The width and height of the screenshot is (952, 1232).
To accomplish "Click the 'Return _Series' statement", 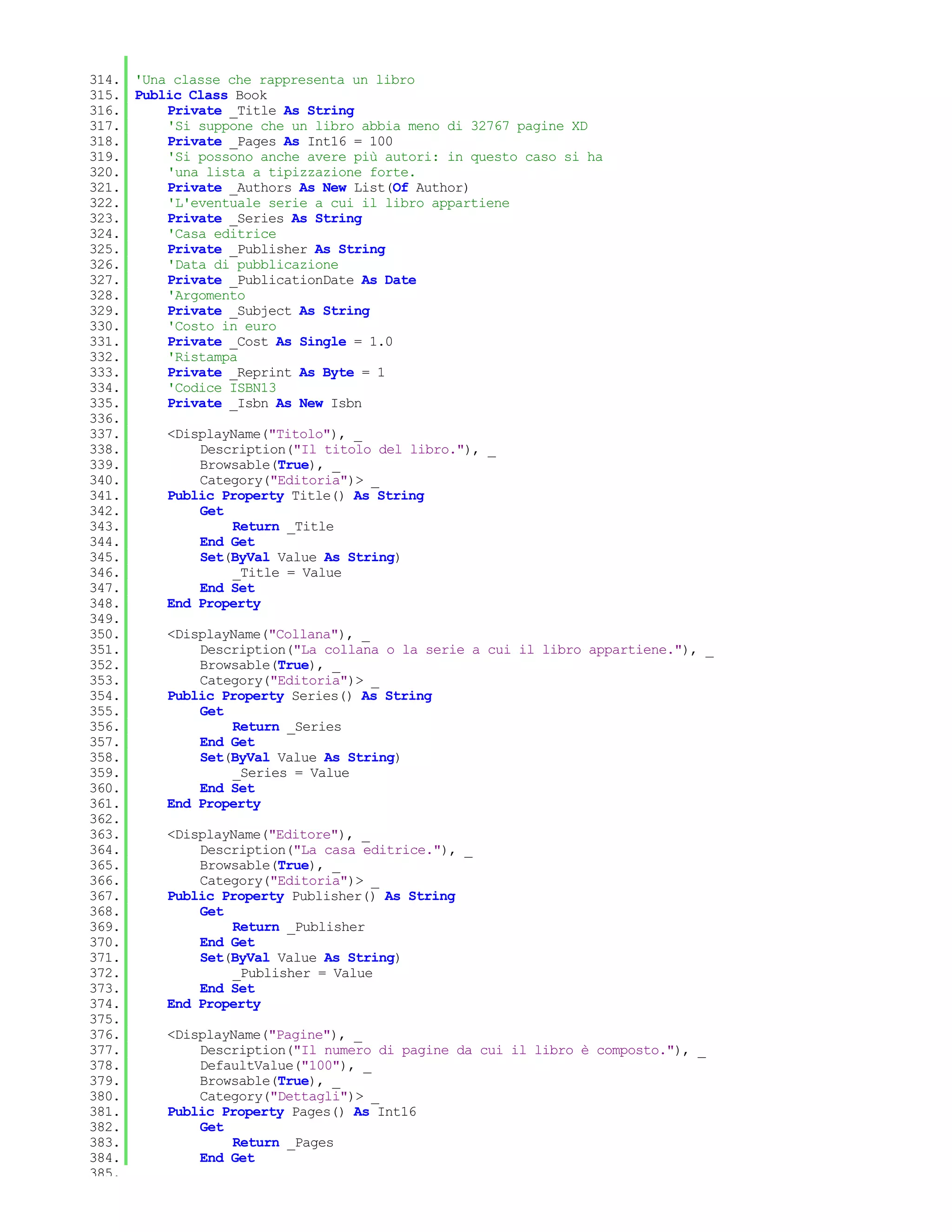I will pos(287,727).
